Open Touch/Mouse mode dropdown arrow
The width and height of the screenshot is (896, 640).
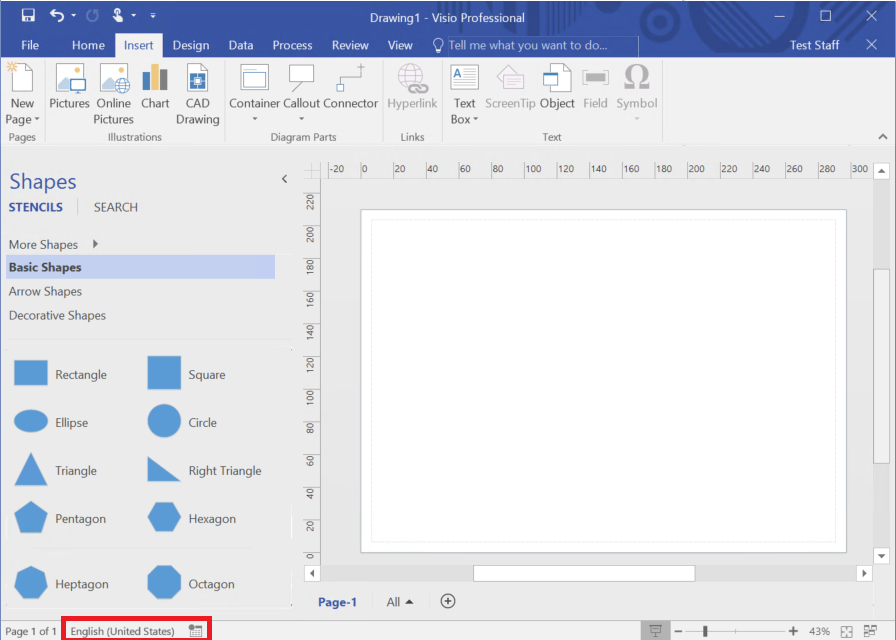coord(134,16)
